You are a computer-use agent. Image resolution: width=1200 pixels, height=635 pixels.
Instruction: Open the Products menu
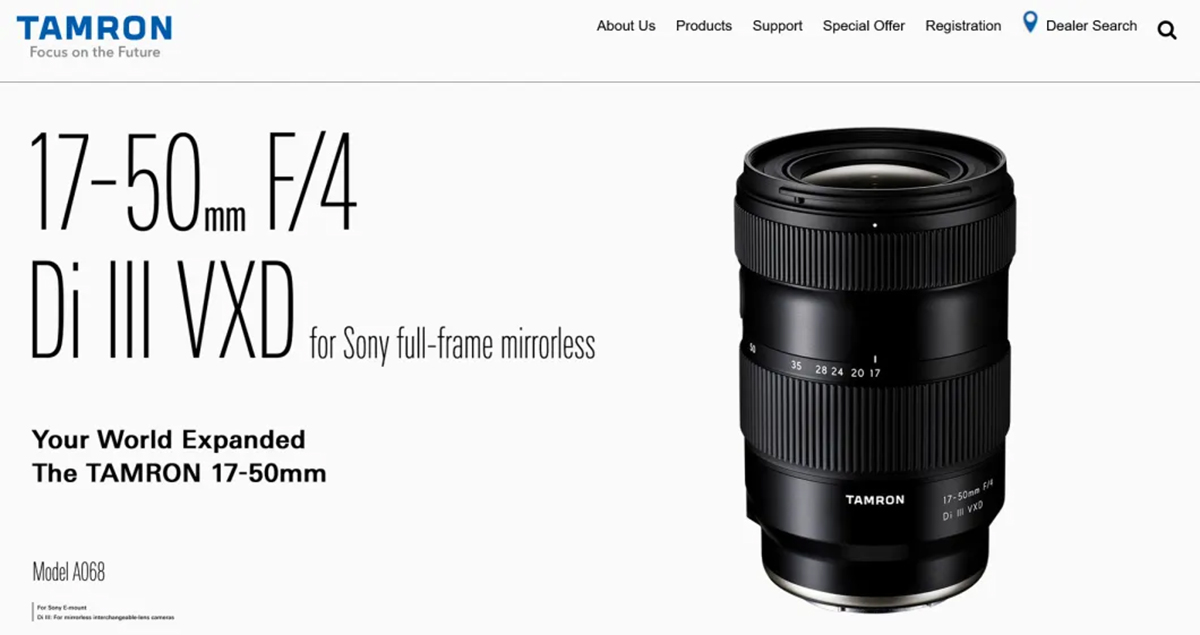pyautogui.click(x=704, y=26)
